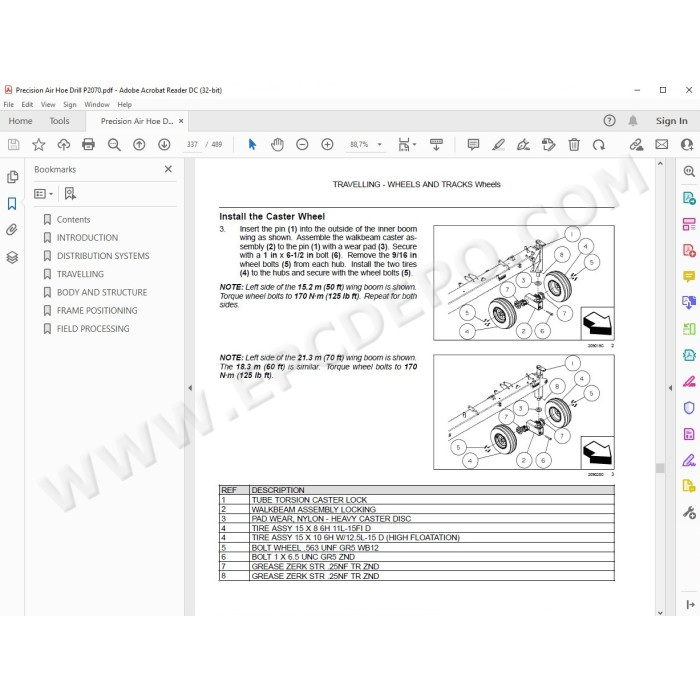Screen dimensions: 700x700
Task: Activate the Hand pan tool
Action: pos(277,144)
